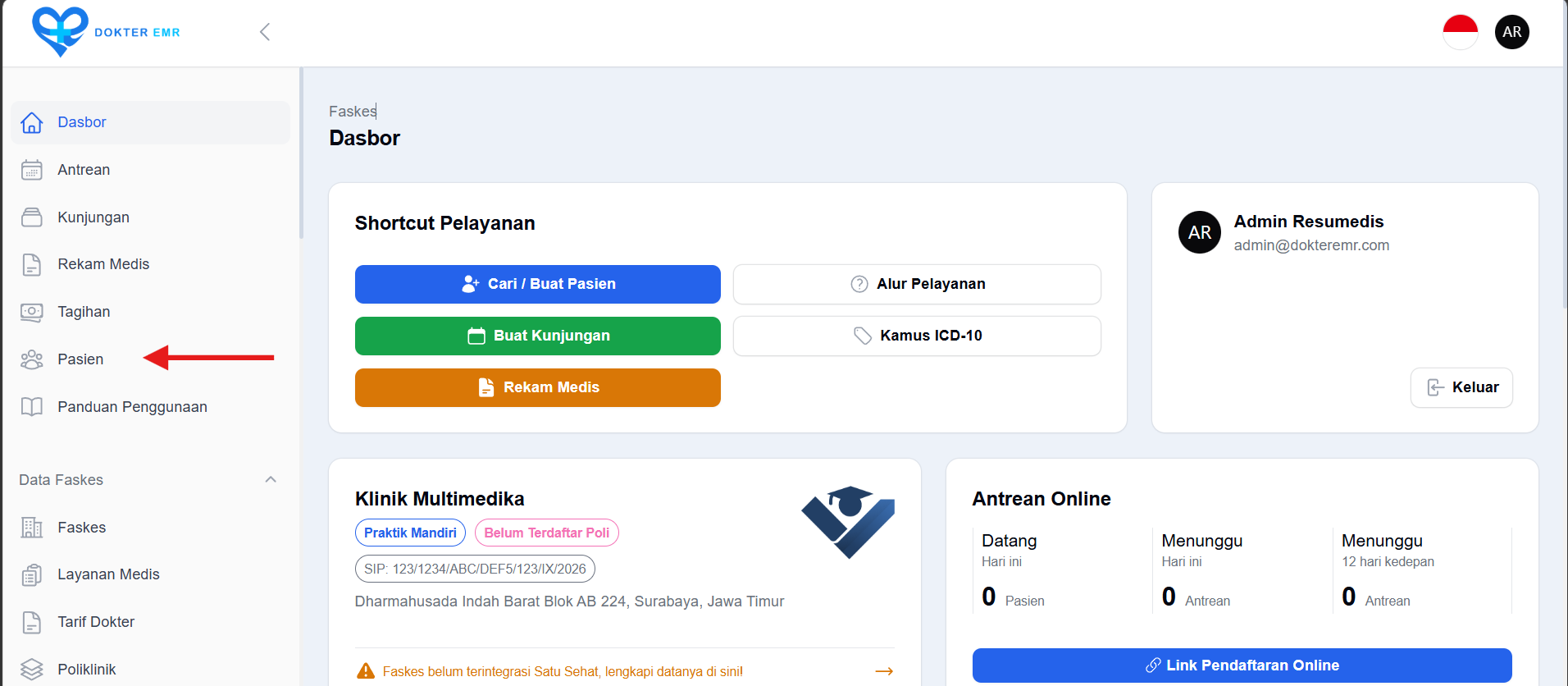Viewport: 1568px width, 686px height.
Task: Click the Antrean calendar icon
Action: (32, 170)
